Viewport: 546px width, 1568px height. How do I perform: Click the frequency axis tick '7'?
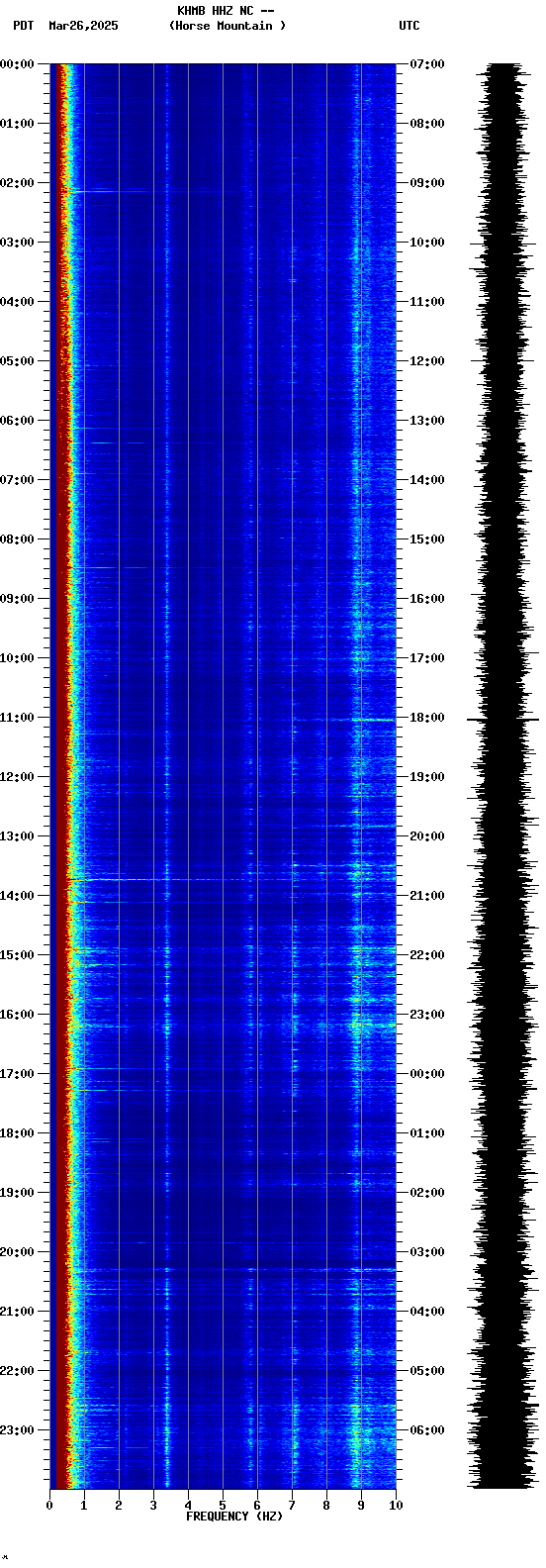pos(292,1506)
